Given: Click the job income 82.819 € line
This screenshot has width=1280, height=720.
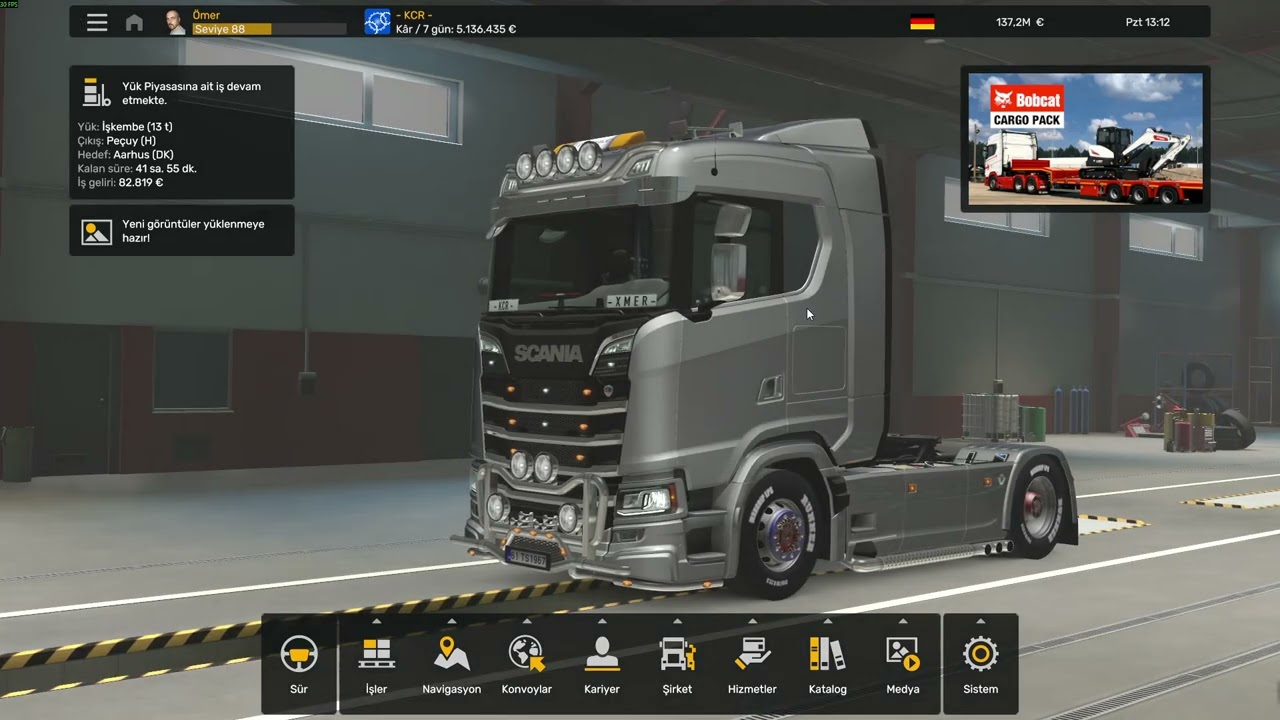Looking at the screenshot, I should point(120,183).
